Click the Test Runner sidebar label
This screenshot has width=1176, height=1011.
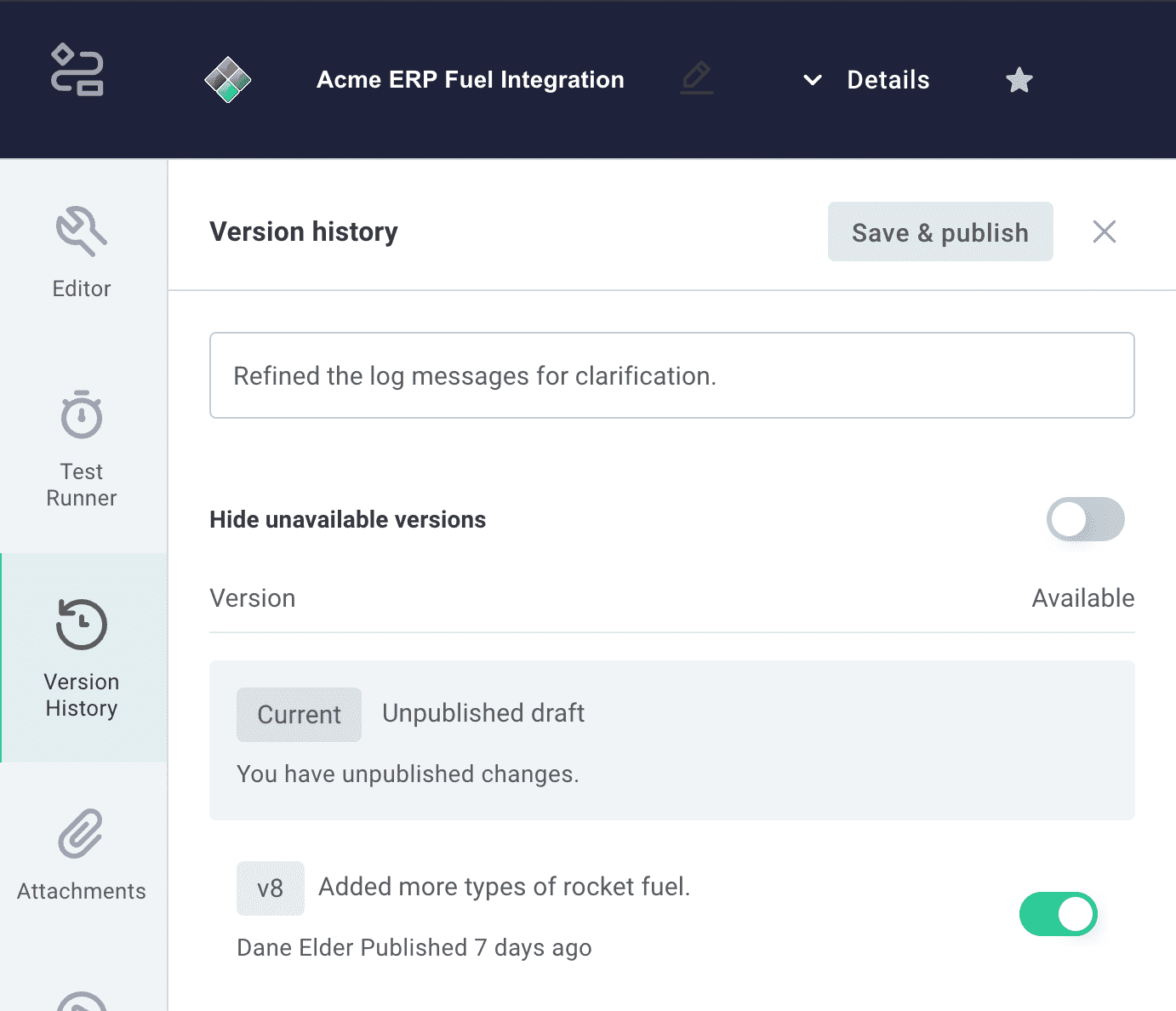[x=82, y=484]
